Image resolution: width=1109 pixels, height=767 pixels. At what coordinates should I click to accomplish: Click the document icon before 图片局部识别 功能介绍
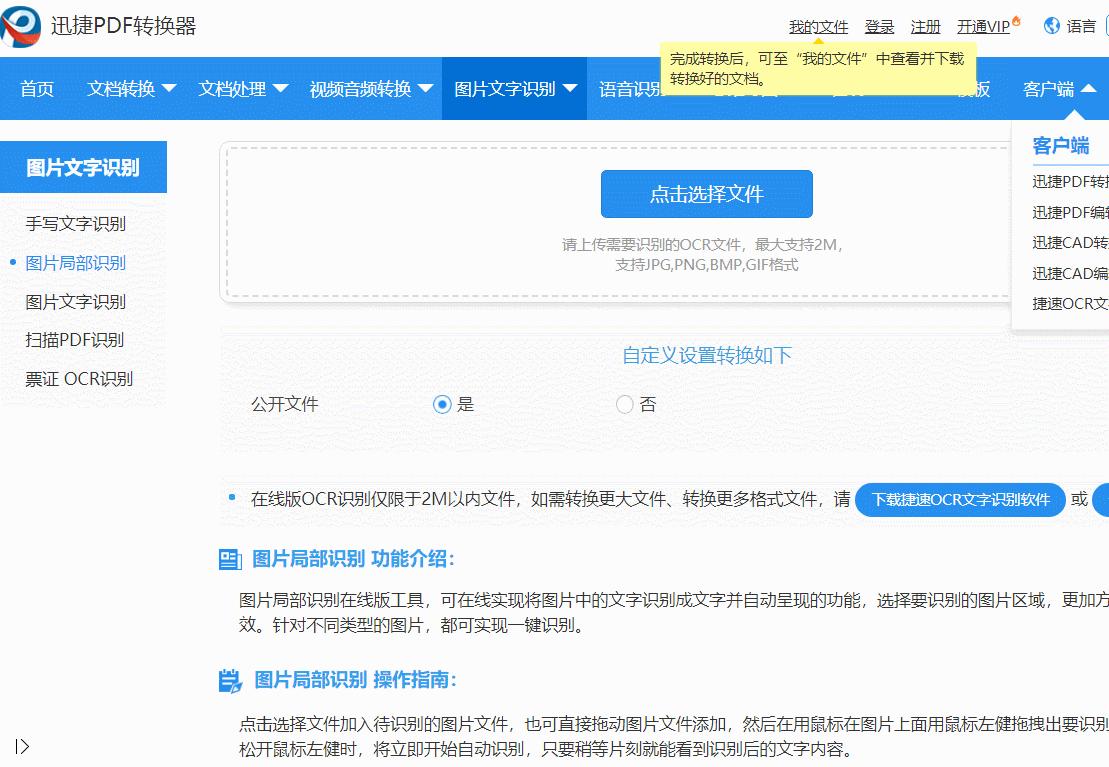[231, 559]
